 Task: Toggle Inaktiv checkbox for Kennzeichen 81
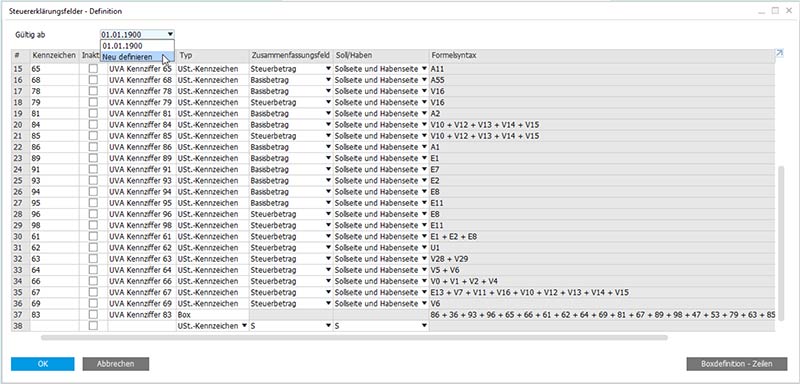click(x=93, y=113)
